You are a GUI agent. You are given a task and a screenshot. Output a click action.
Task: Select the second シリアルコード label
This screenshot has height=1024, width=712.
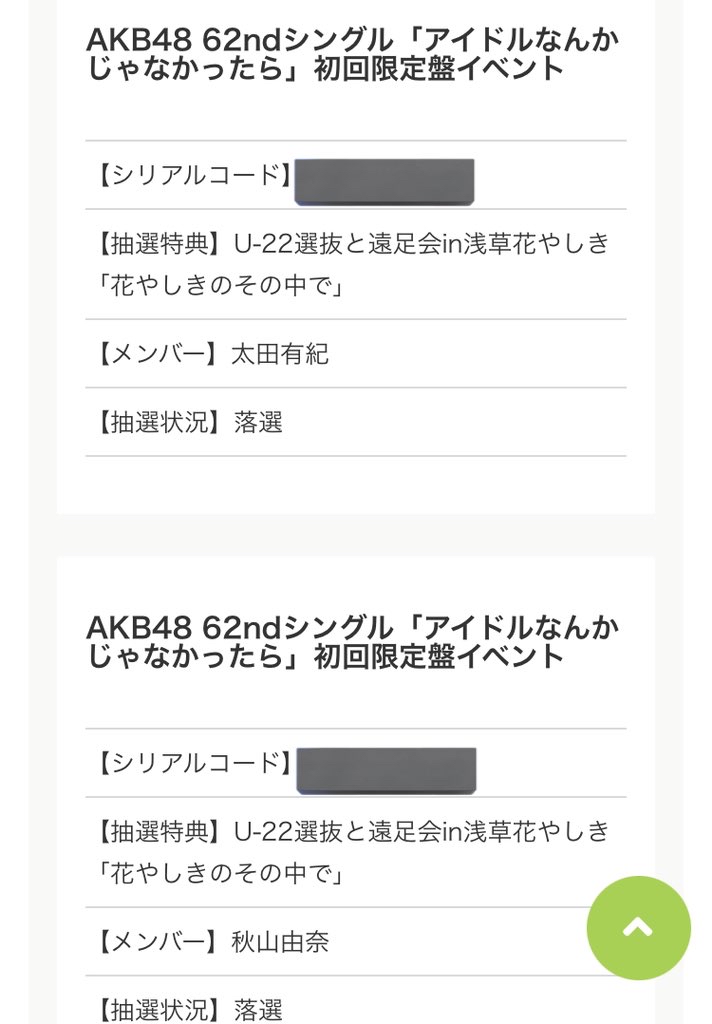(x=195, y=763)
